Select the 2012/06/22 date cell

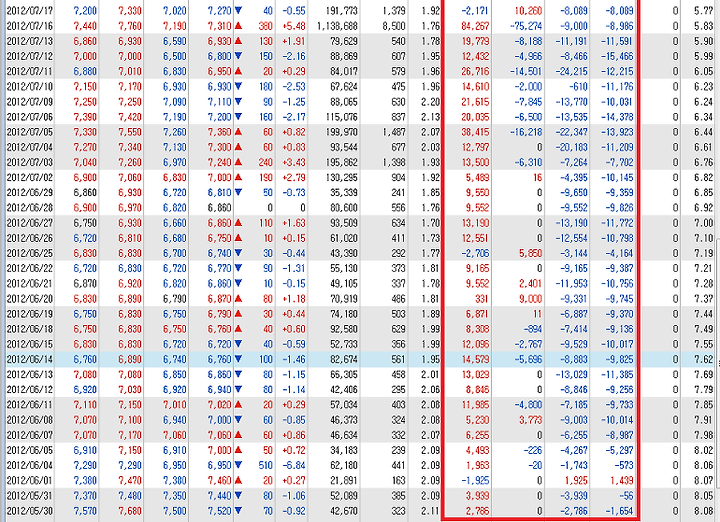[x=30, y=268]
